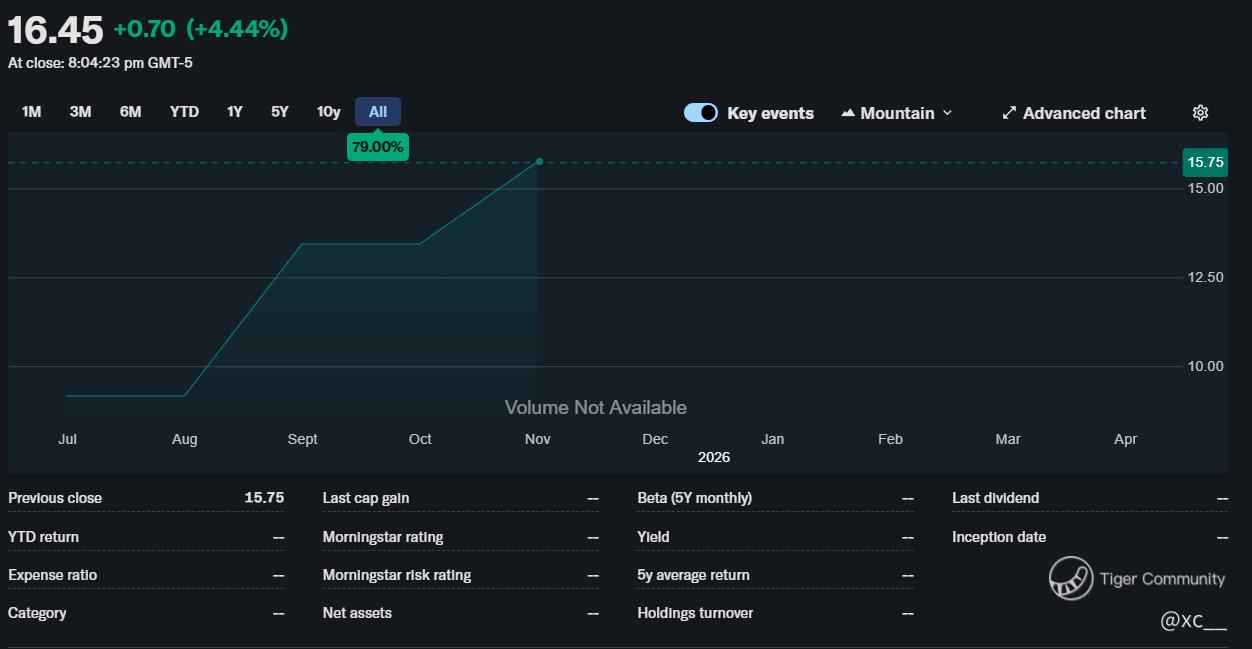
Task: Show the 5Y chart range
Action: click(280, 112)
